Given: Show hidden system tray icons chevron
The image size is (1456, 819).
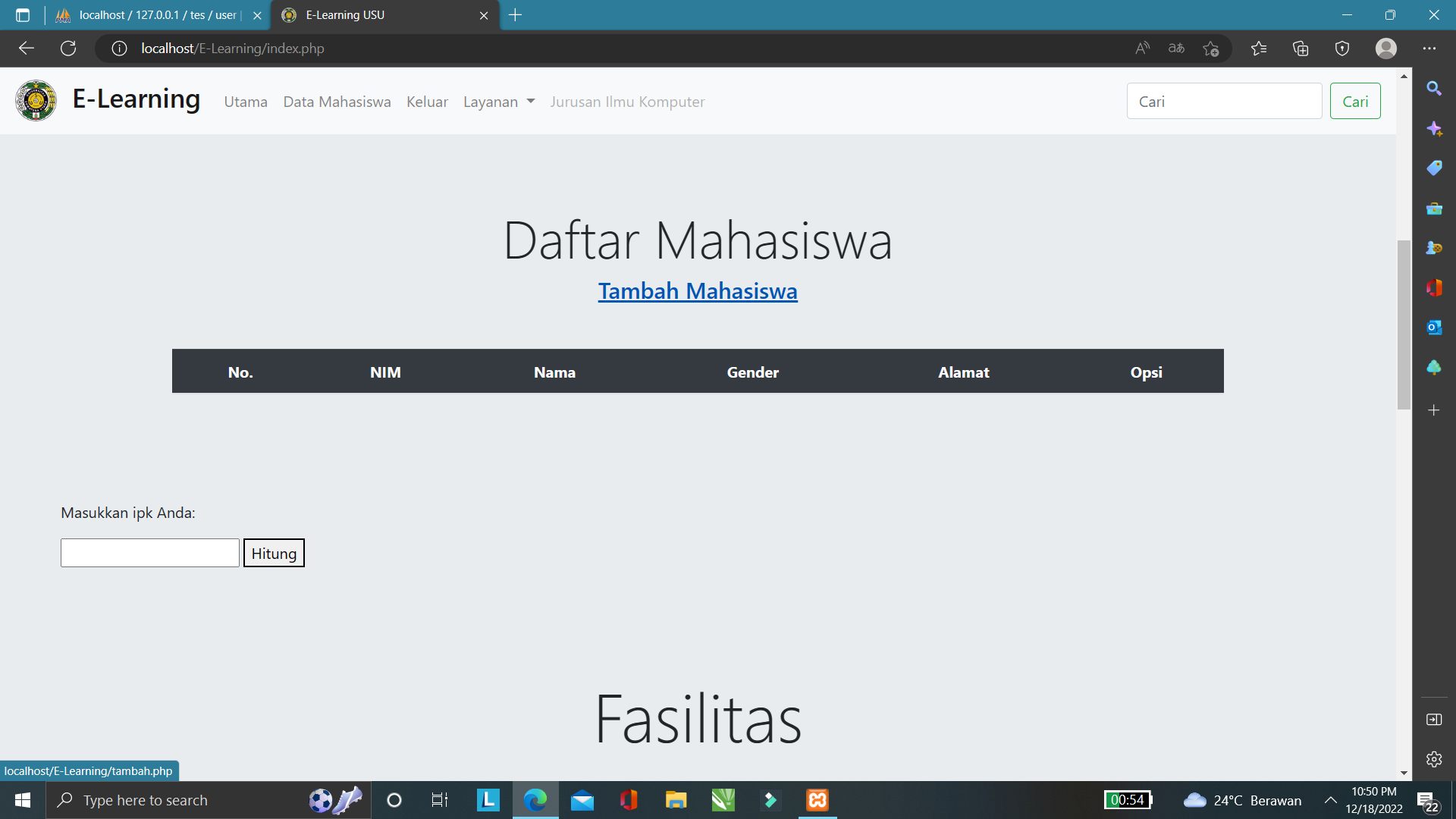Looking at the screenshot, I should [1330, 800].
